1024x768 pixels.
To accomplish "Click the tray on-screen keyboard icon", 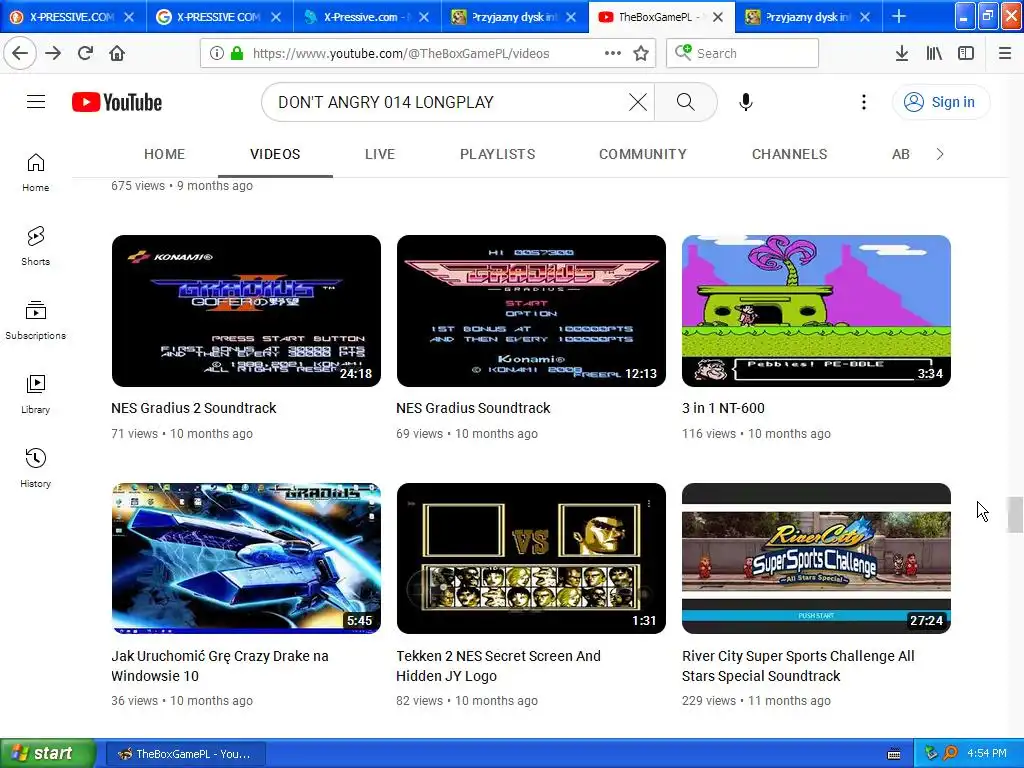I will [894, 754].
